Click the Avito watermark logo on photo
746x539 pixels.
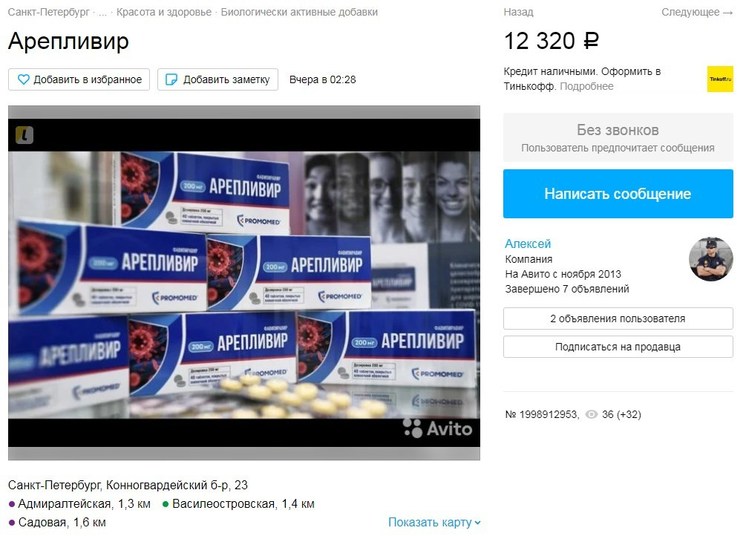tap(438, 428)
